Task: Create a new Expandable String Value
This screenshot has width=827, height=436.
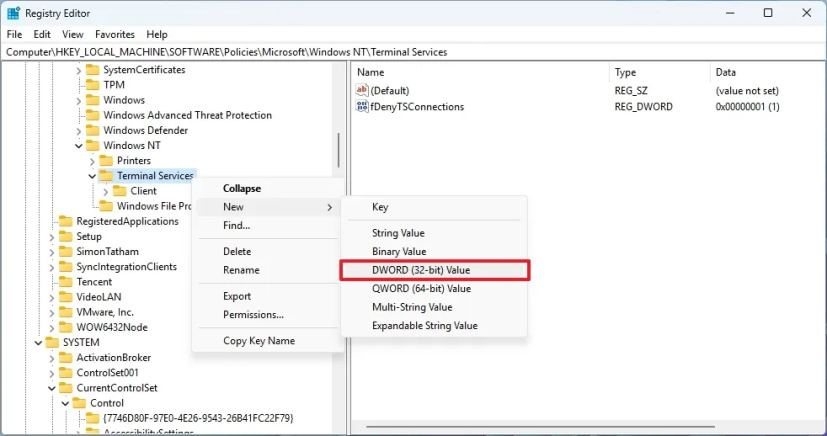Action: (x=434, y=325)
